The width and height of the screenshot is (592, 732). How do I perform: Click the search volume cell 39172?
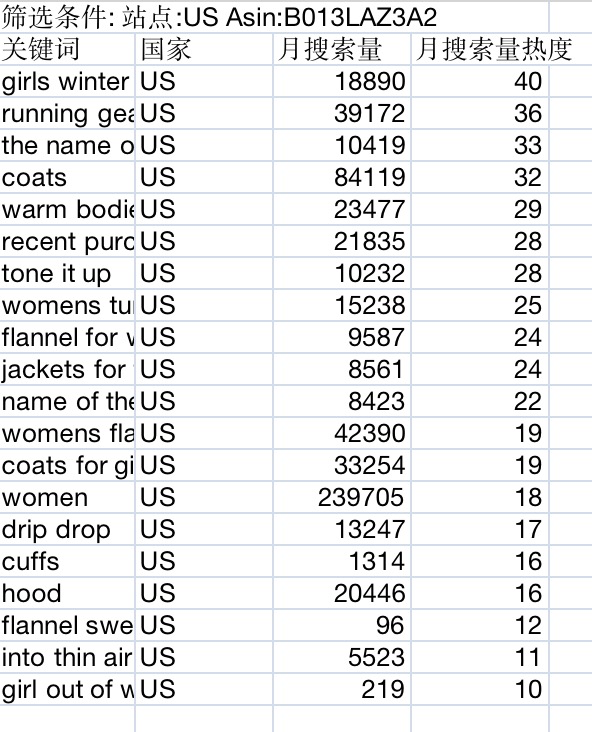tap(342, 113)
